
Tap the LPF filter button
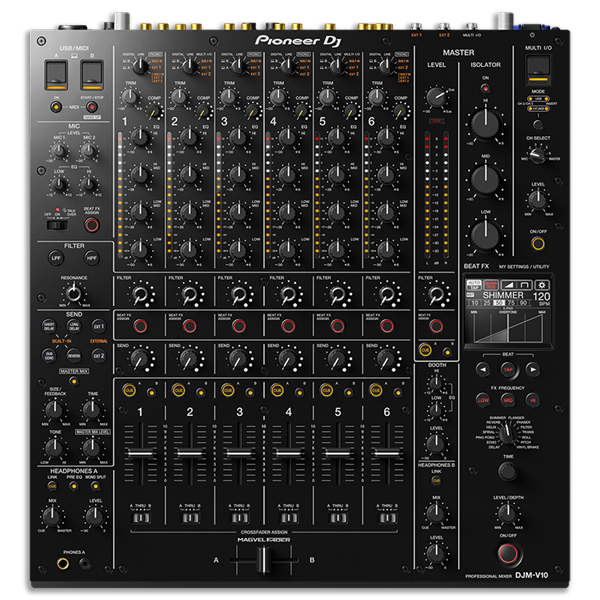(x=56, y=258)
